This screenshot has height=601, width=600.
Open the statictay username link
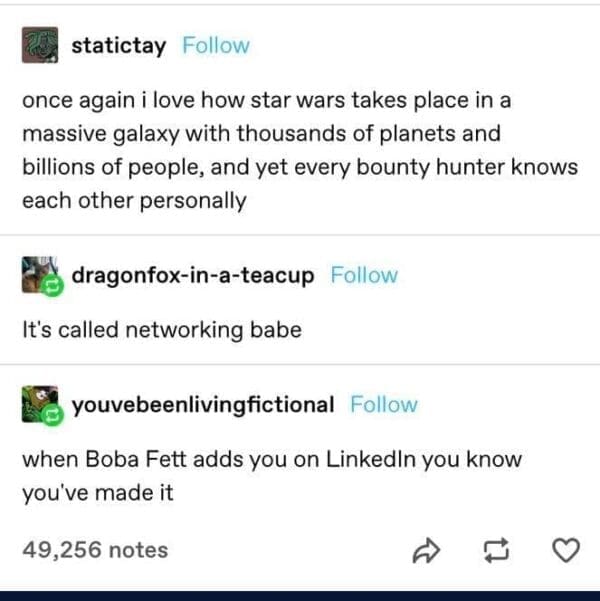pos(118,47)
